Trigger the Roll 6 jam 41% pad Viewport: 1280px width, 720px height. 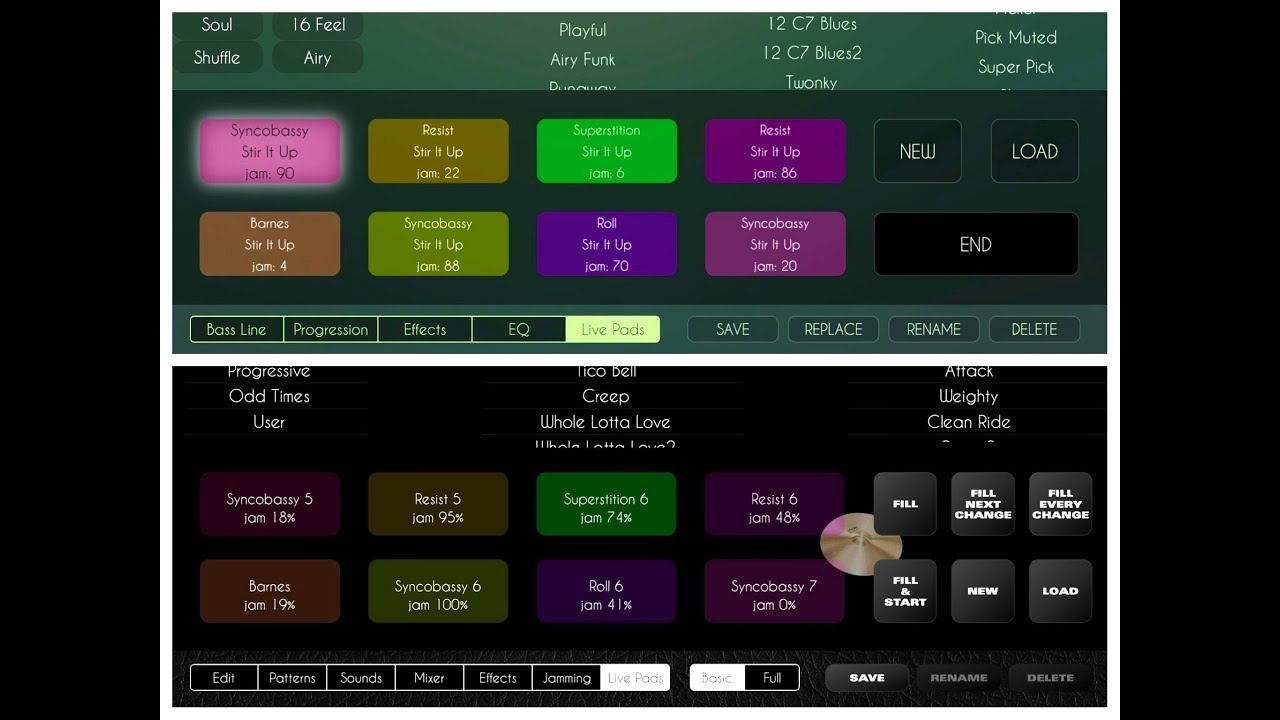click(606, 591)
